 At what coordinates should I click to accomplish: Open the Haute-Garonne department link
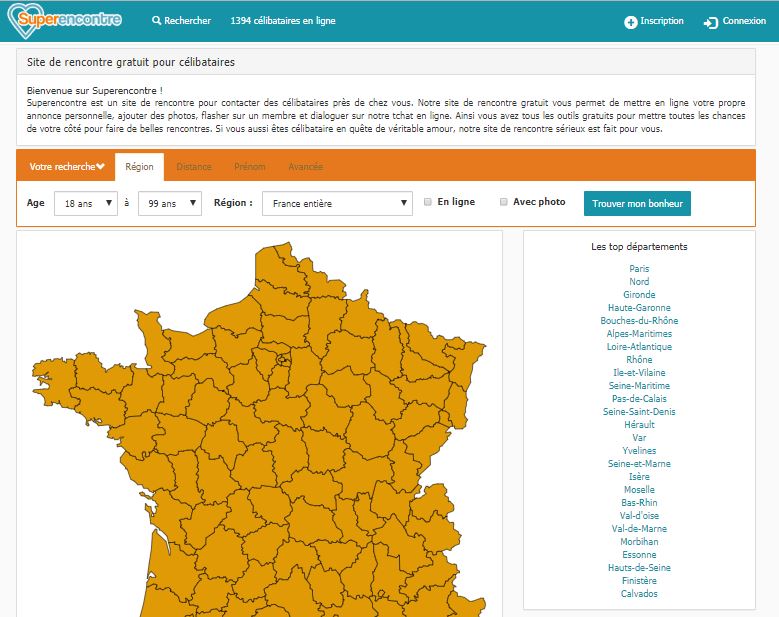click(639, 308)
